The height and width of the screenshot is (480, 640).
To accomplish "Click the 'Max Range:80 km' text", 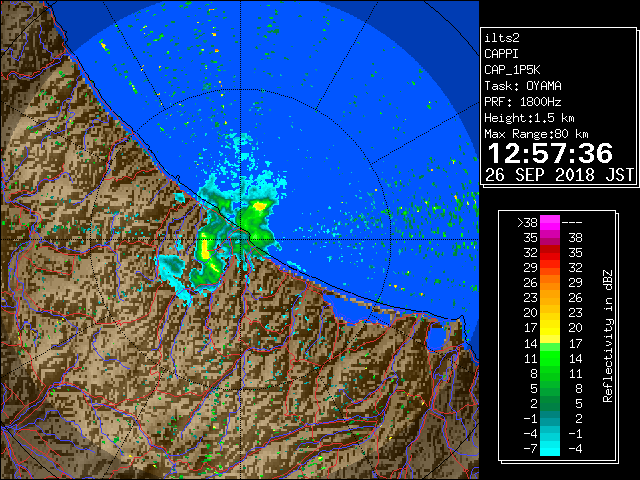I will pyautogui.click(x=536, y=134).
